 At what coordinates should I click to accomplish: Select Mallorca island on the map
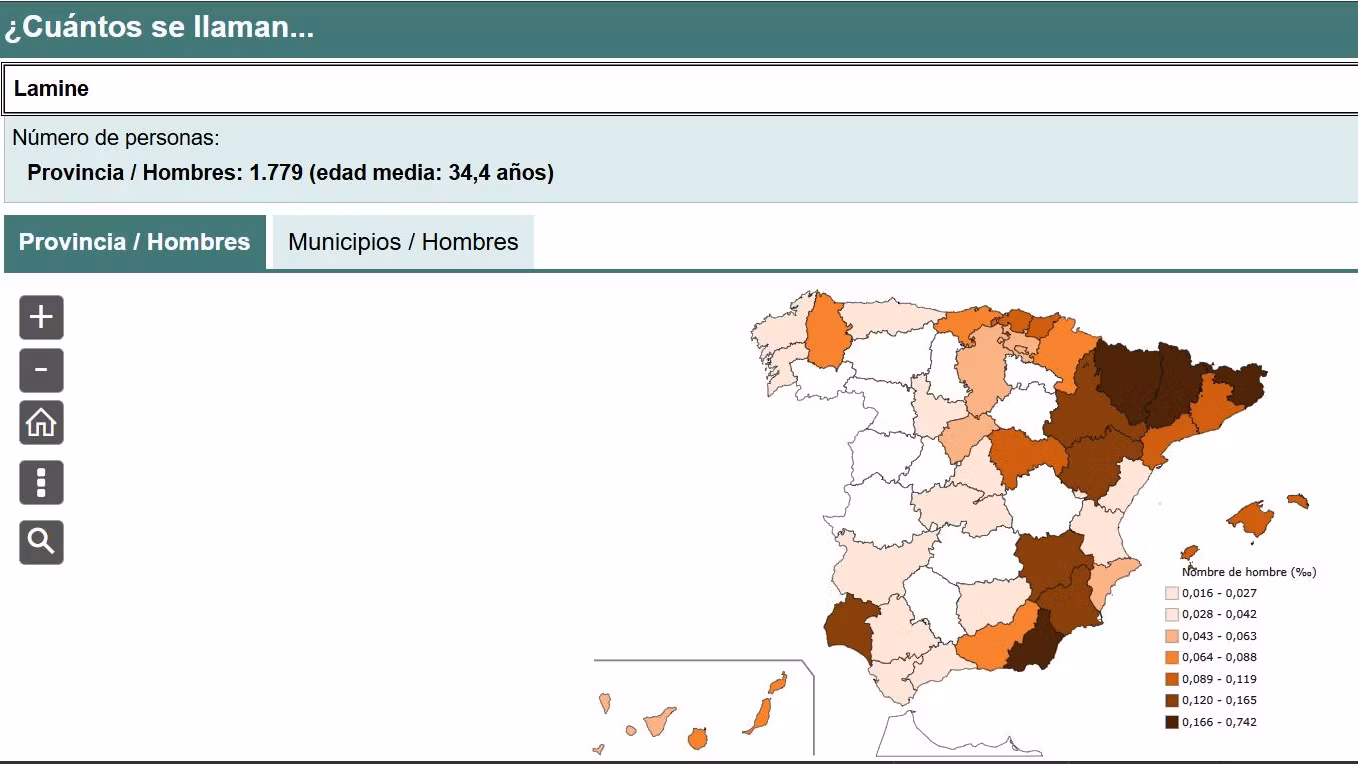point(1250,518)
